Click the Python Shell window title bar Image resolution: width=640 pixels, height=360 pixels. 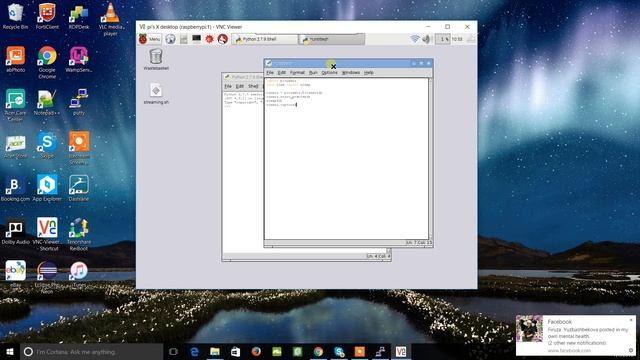tap(243, 77)
